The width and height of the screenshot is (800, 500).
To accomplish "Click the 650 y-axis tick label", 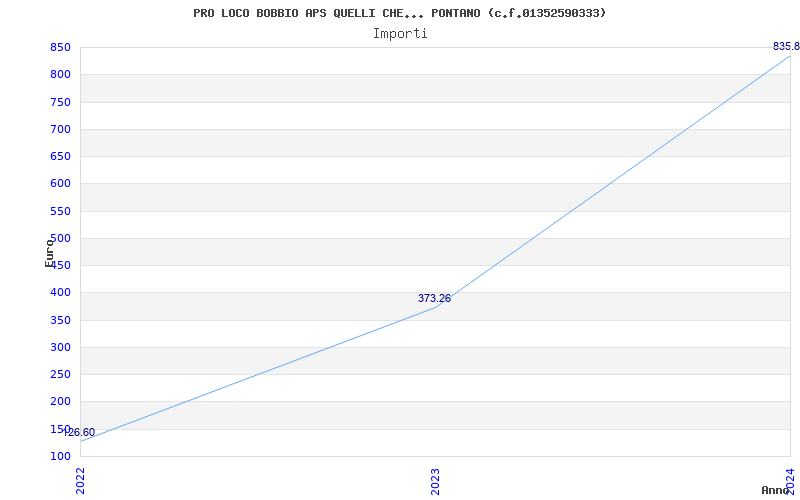I will 60,157.
